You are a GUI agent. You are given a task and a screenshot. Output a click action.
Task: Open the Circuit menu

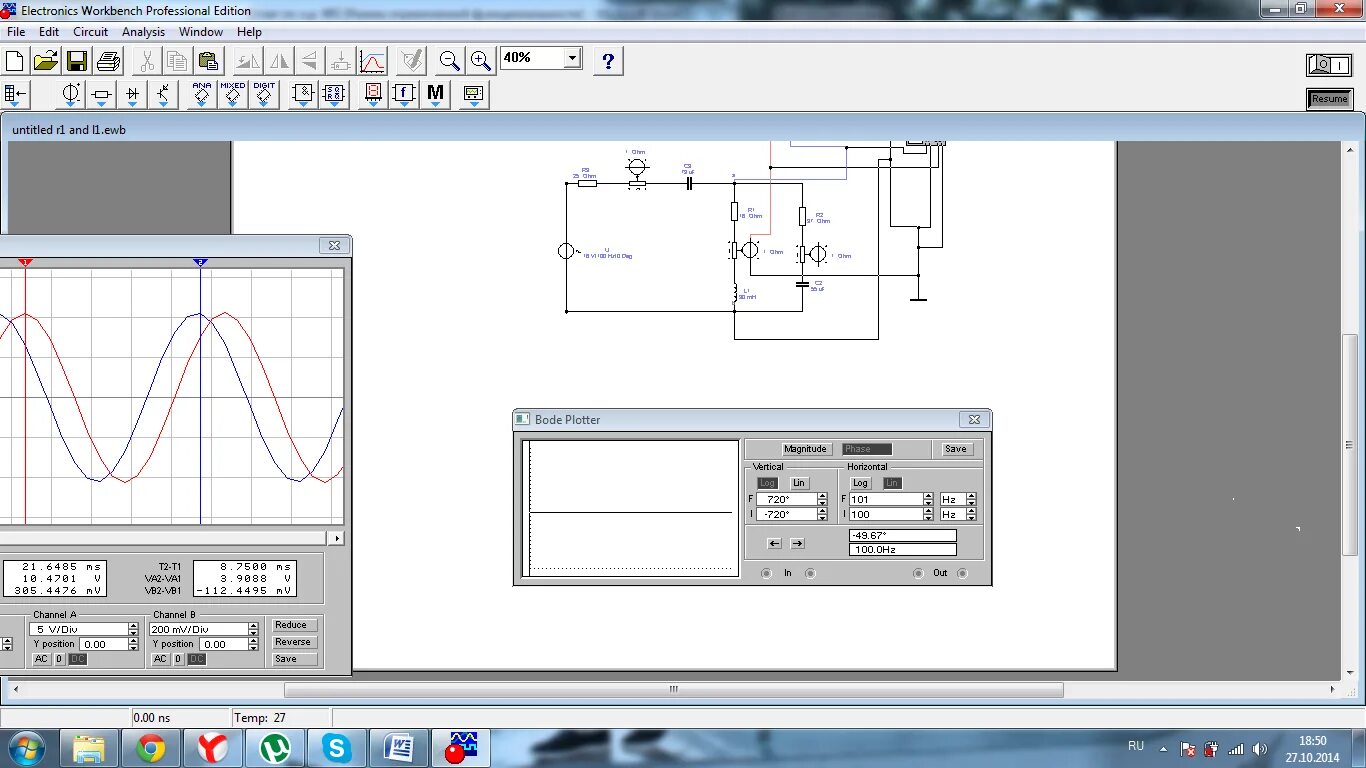pyautogui.click(x=90, y=32)
